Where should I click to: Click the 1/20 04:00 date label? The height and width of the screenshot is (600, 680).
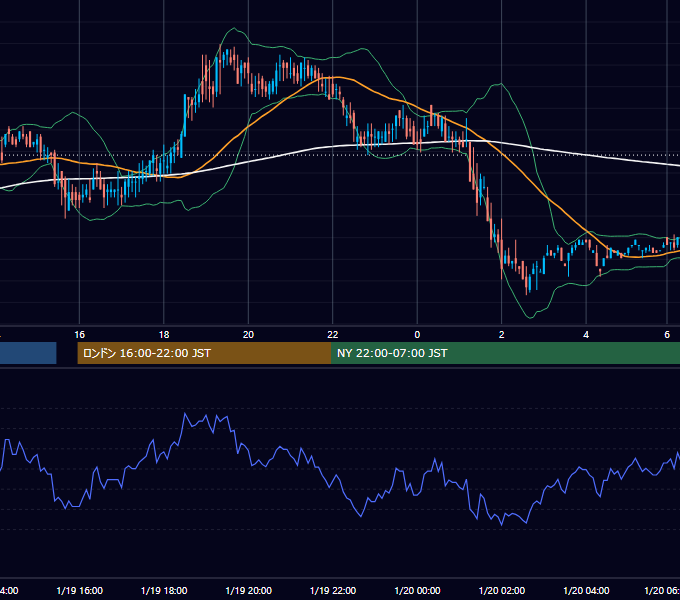click(x=586, y=591)
